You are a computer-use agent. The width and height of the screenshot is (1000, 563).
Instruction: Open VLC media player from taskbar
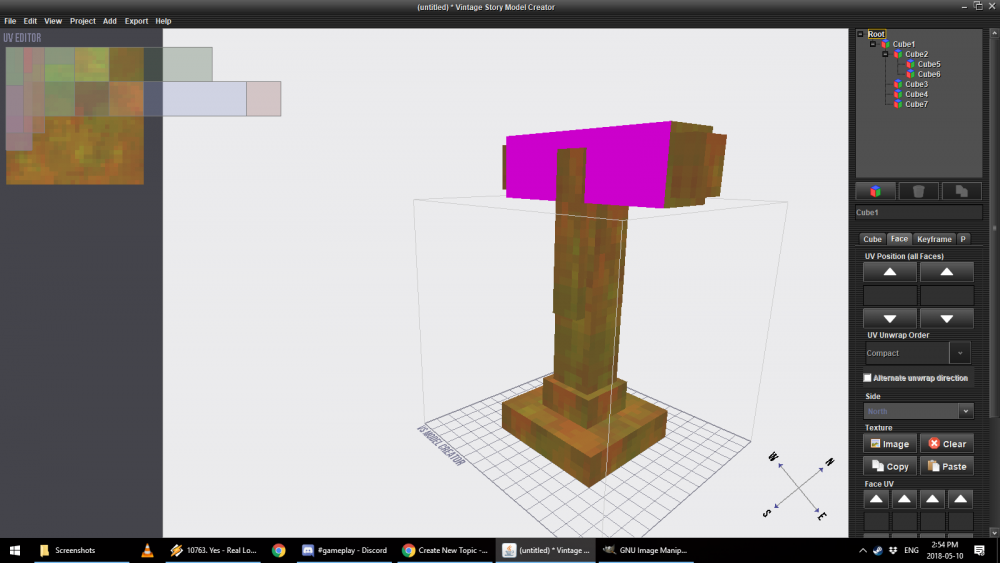[147, 550]
